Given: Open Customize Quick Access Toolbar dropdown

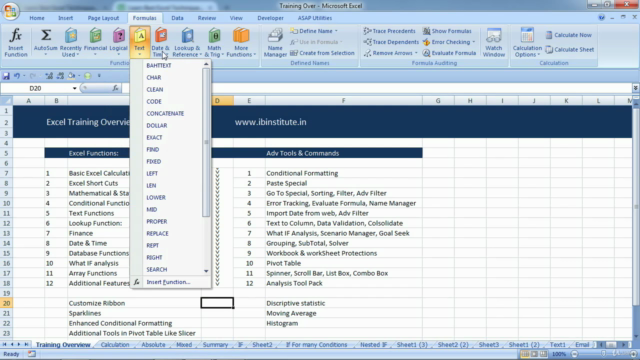Looking at the screenshot, I should [x=99, y=76].
